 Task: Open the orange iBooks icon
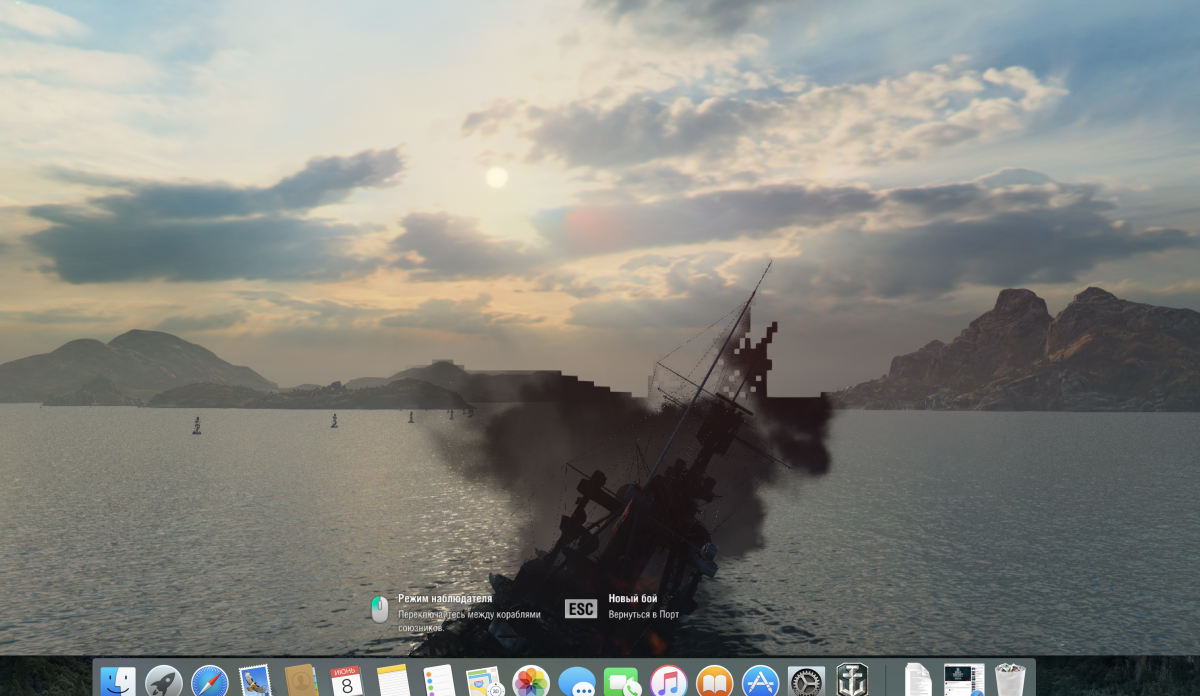pyautogui.click(x=714, y=681)
